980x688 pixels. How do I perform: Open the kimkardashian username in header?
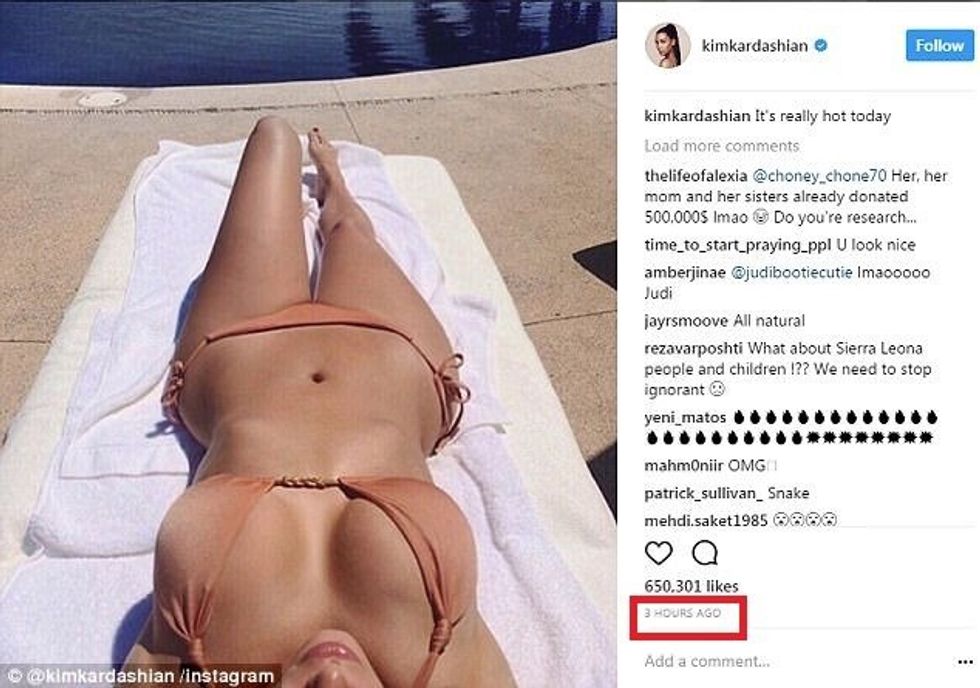click(x=754, y=46)
